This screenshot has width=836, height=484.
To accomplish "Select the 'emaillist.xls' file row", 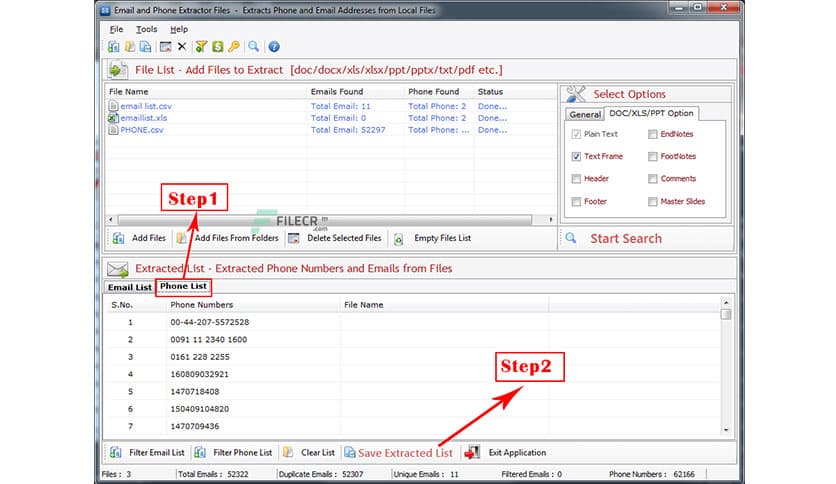I will tap(331, 118).
